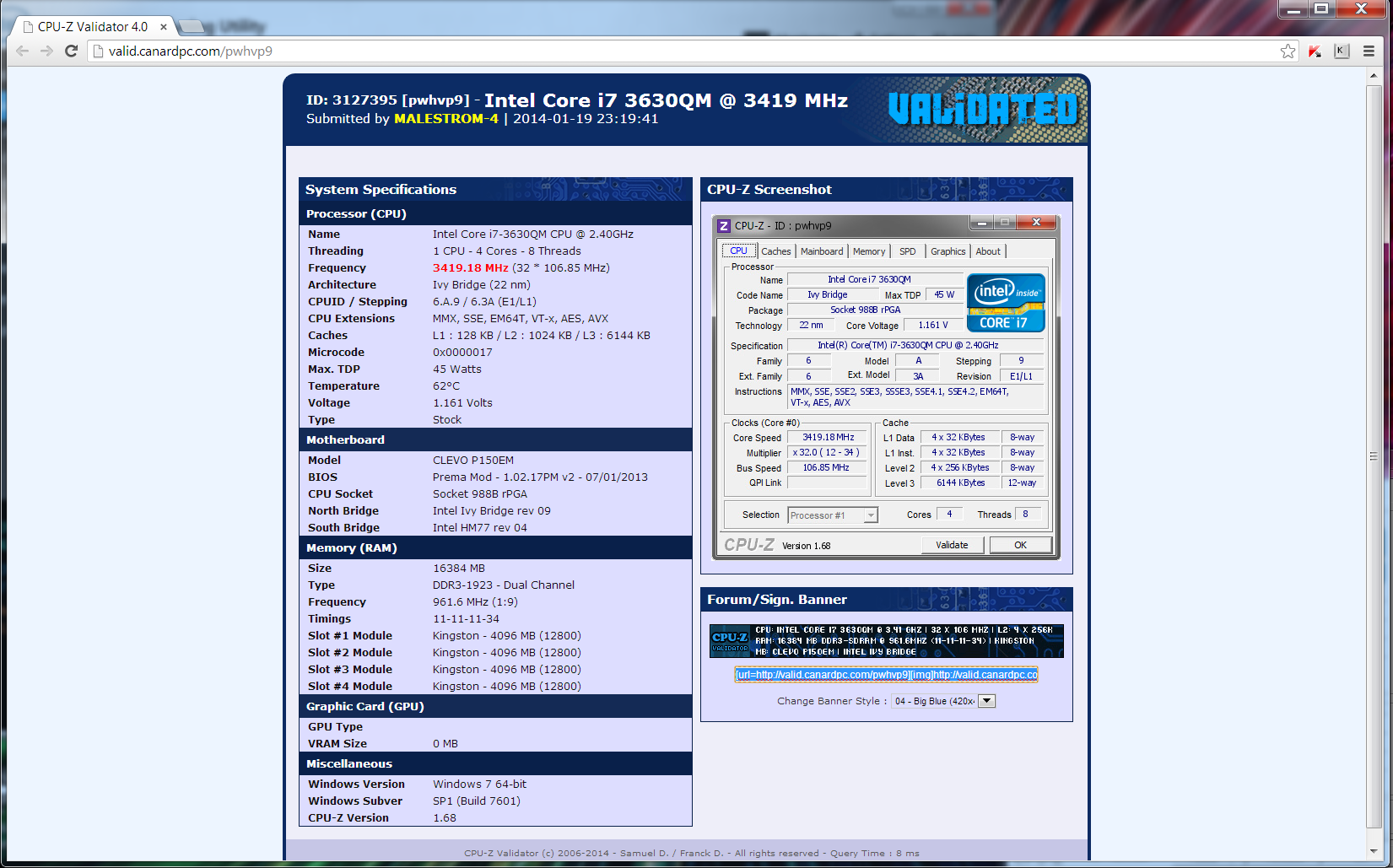Click the Intel HM77 rev 04 value
Viewport: 1393px width, 868px height.
pos(480,527)
